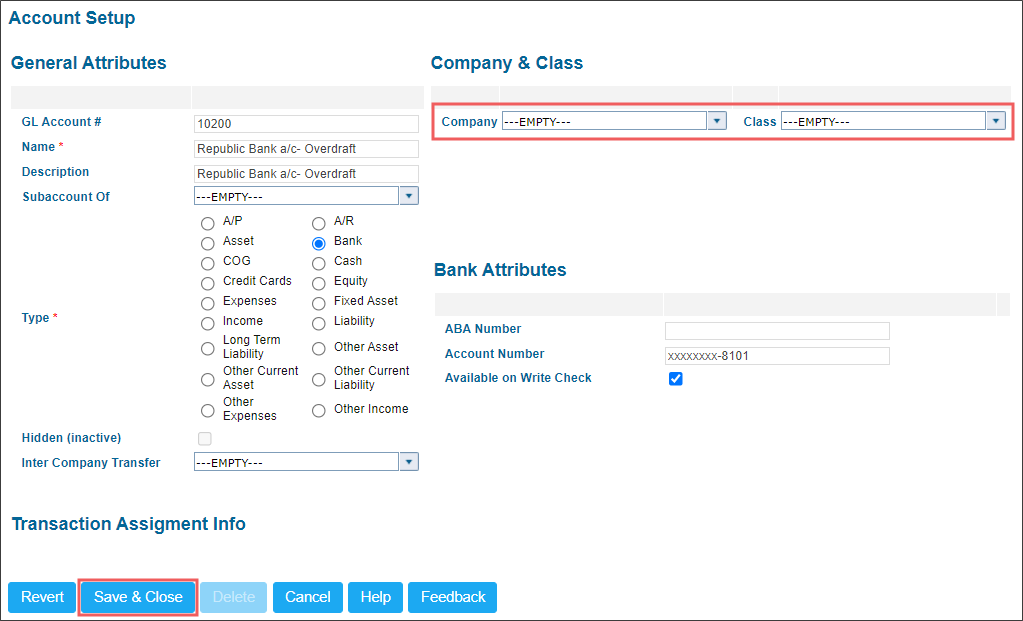Open the Class dropdown menu

point(996,120)
